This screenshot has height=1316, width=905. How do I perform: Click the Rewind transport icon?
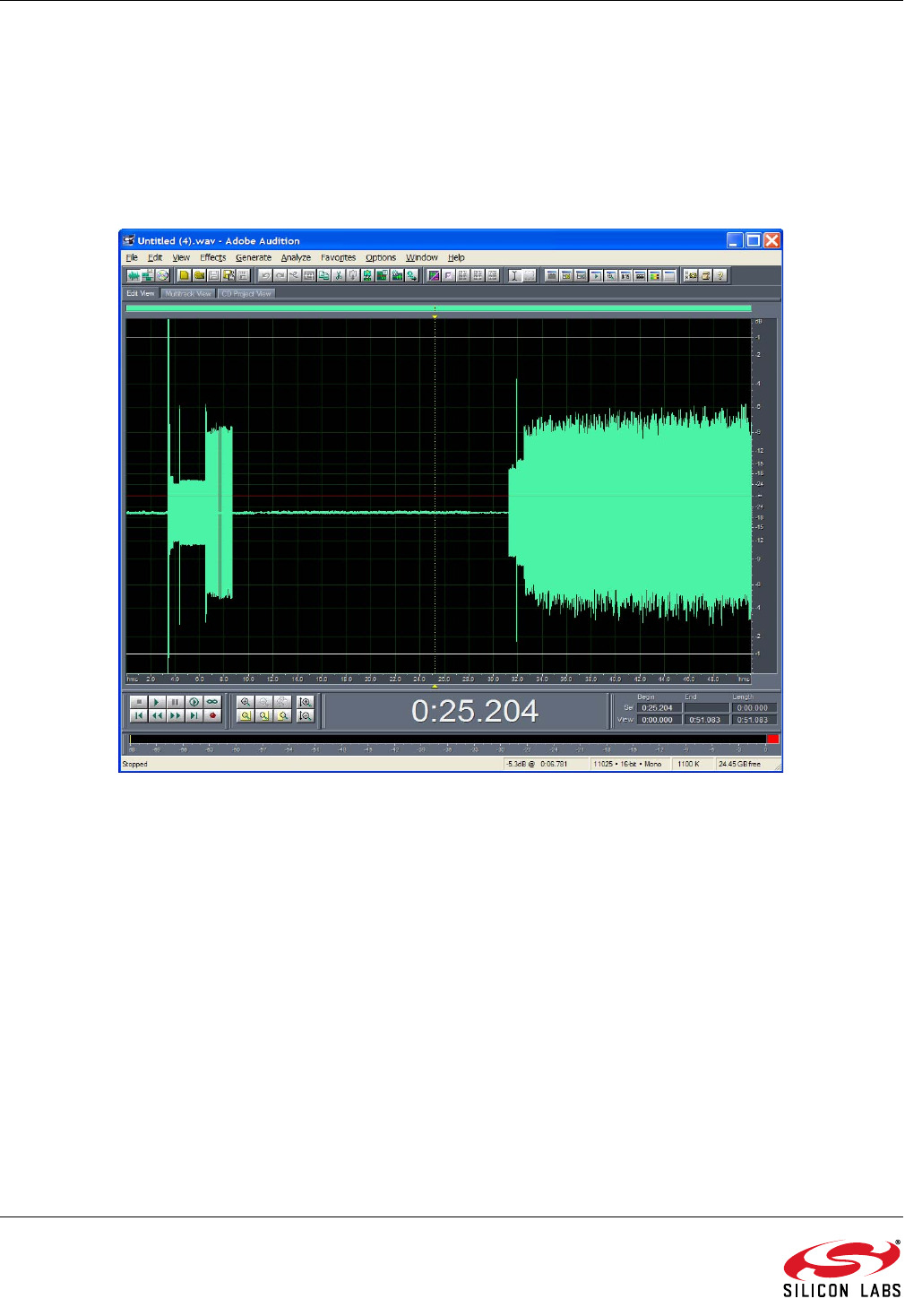pyautogui.click(x=157, y=715)
